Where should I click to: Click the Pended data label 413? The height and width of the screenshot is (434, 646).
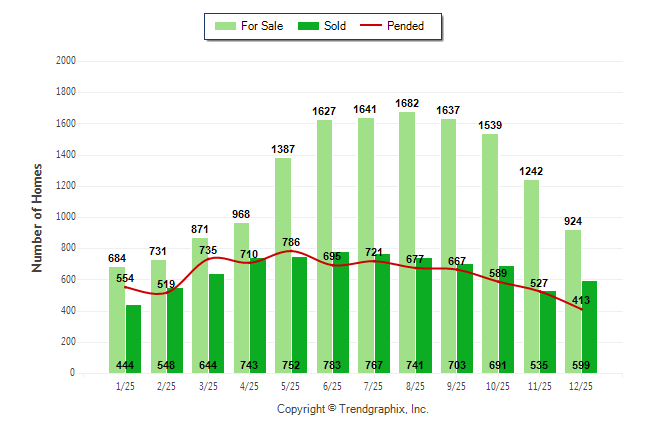[x=578, y=300]
